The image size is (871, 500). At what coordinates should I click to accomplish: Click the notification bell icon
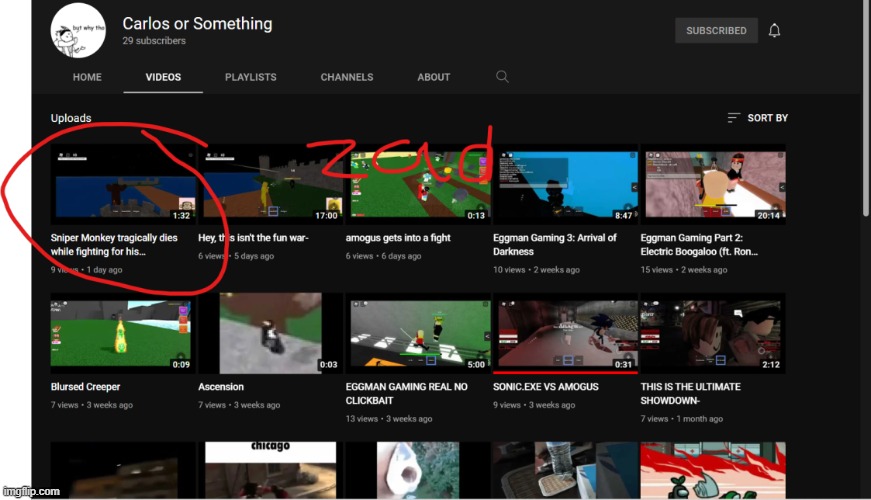tap(774, 31)
